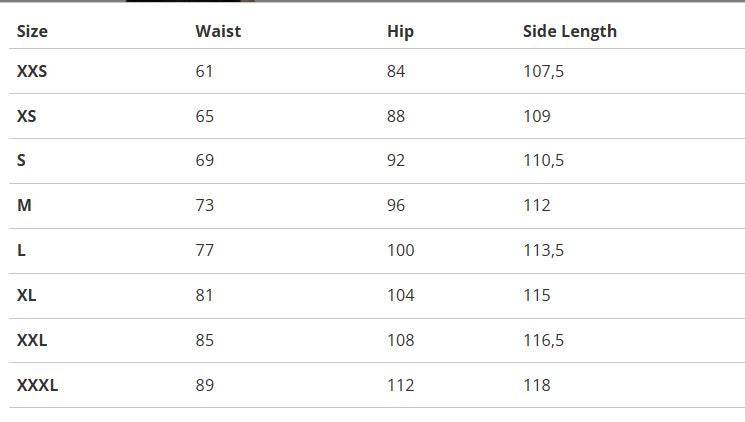Click the Waist column header
Screen dimensions: 745x422
click(218, 31)
